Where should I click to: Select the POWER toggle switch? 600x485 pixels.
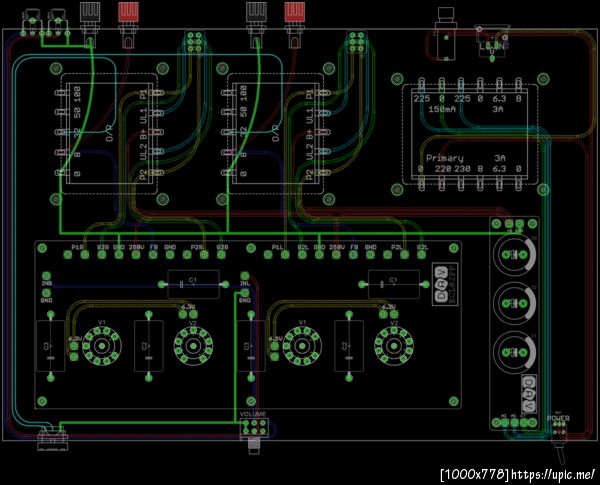560,442
